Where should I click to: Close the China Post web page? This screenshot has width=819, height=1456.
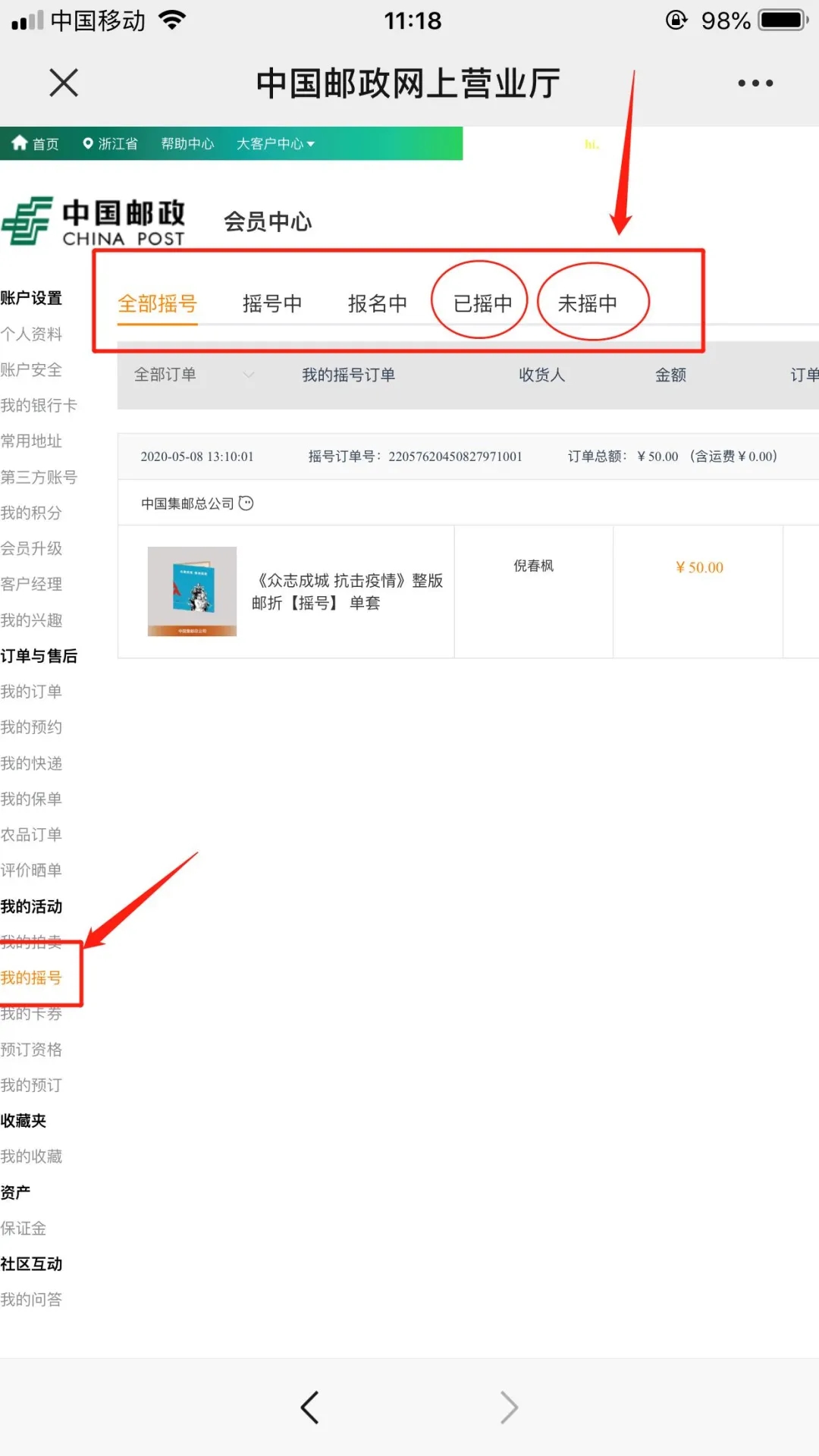[64, 83]
